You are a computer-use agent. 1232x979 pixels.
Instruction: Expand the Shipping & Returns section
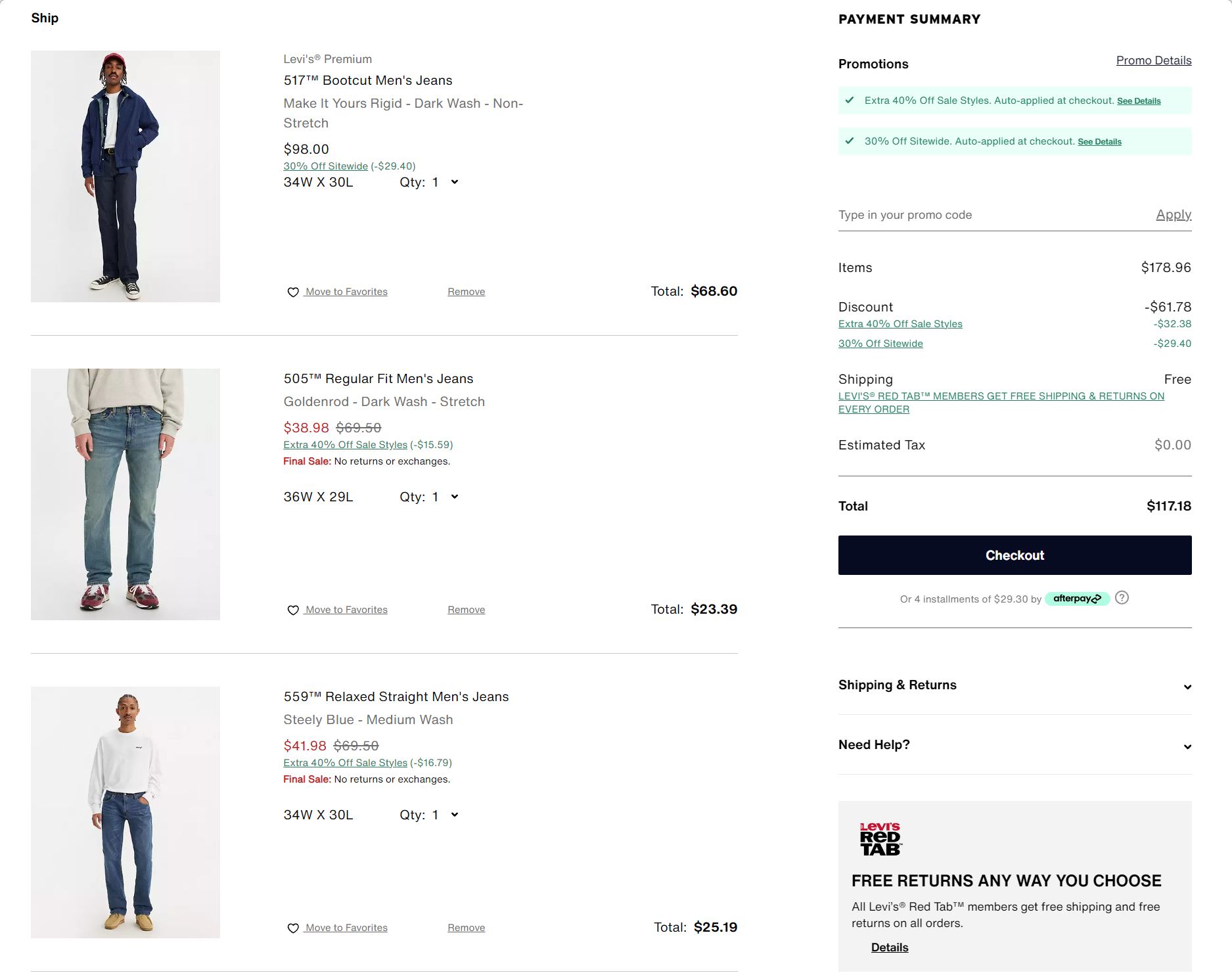pos(1187,687)
